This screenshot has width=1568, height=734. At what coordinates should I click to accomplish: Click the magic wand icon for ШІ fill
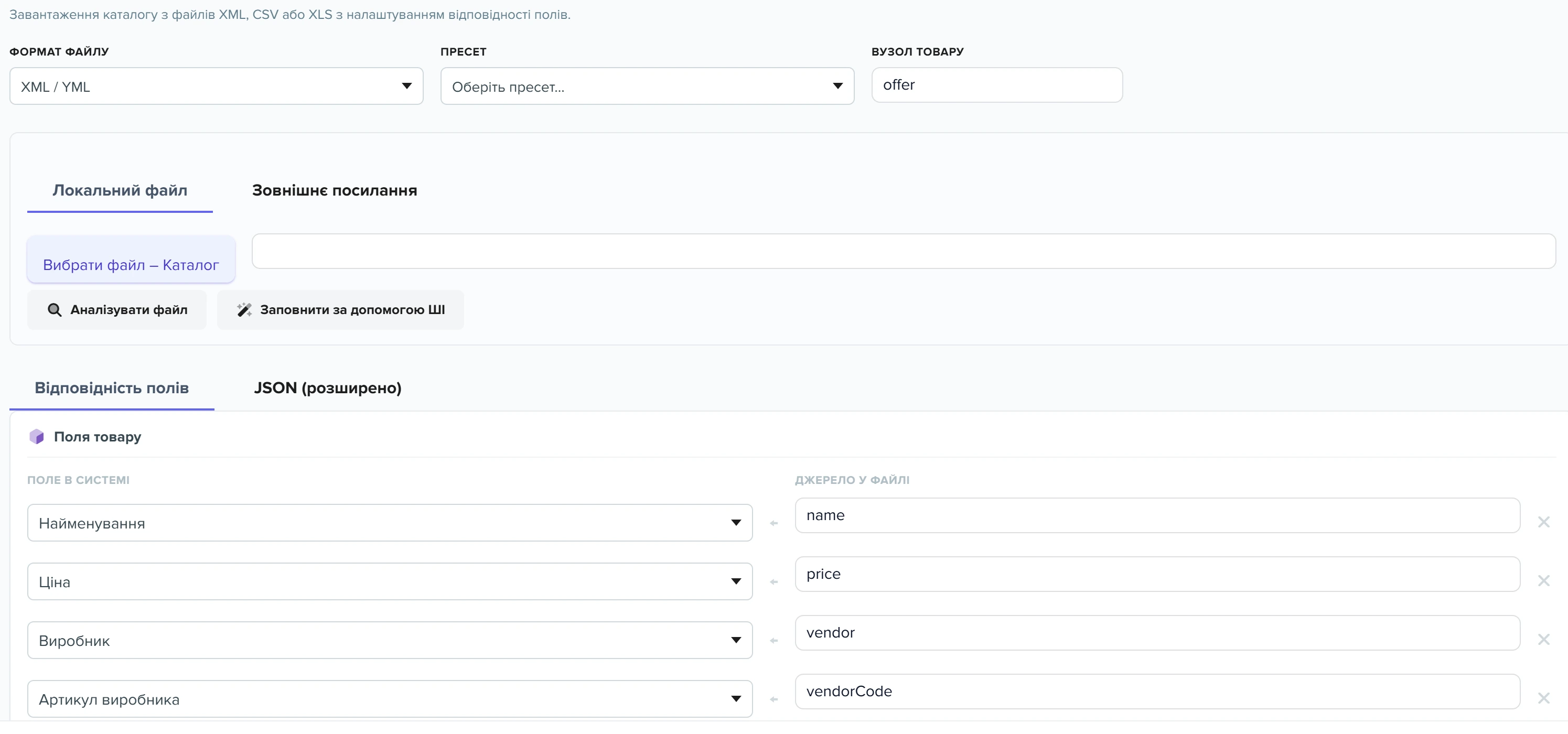[244, 310]
